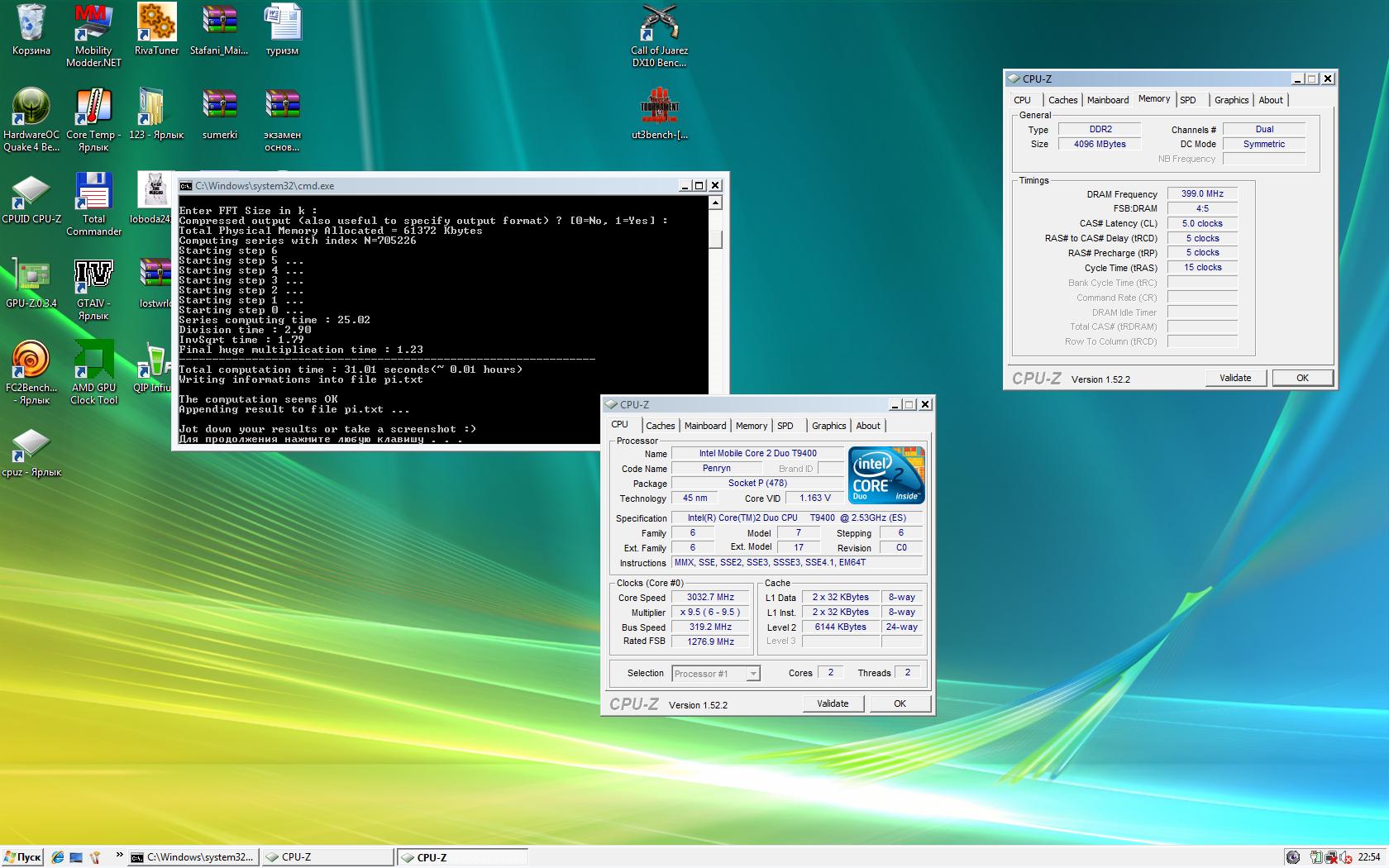This screenshot has width=1389, height=868.
Task: Launch QIP Infium desktop icon
Action: click(153, 367)
